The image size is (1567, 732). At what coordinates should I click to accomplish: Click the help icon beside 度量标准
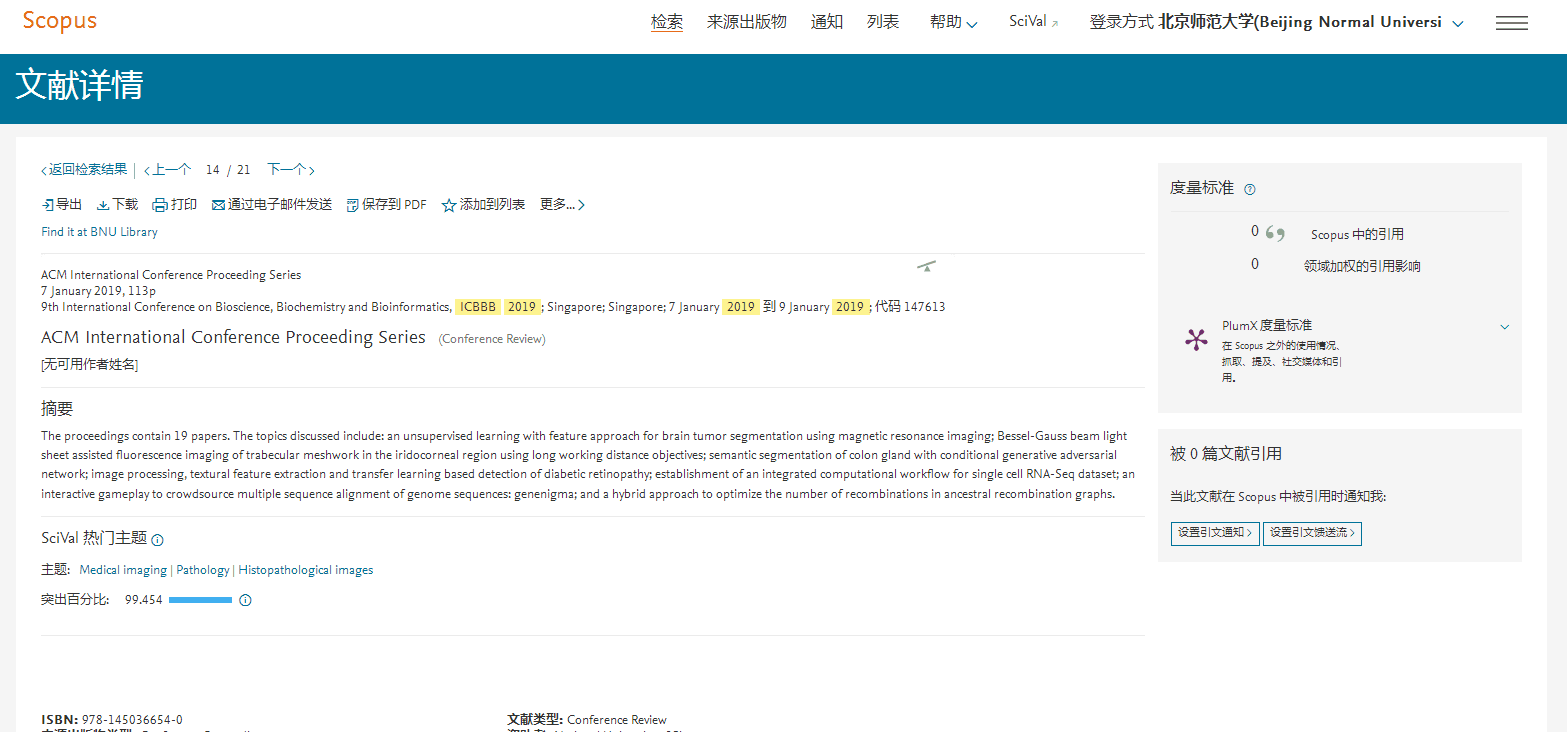pos(1249,189)
